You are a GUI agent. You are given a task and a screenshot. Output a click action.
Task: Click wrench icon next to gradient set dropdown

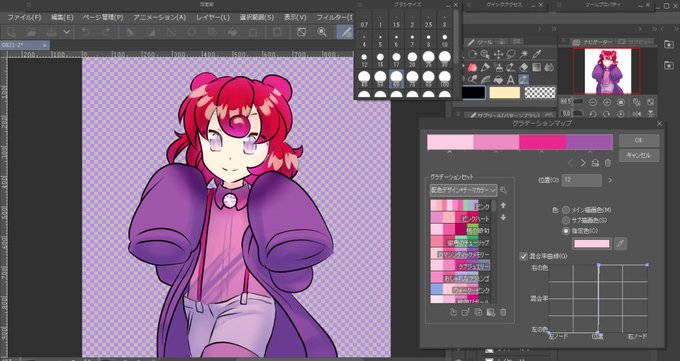click(x=503, y=190)
